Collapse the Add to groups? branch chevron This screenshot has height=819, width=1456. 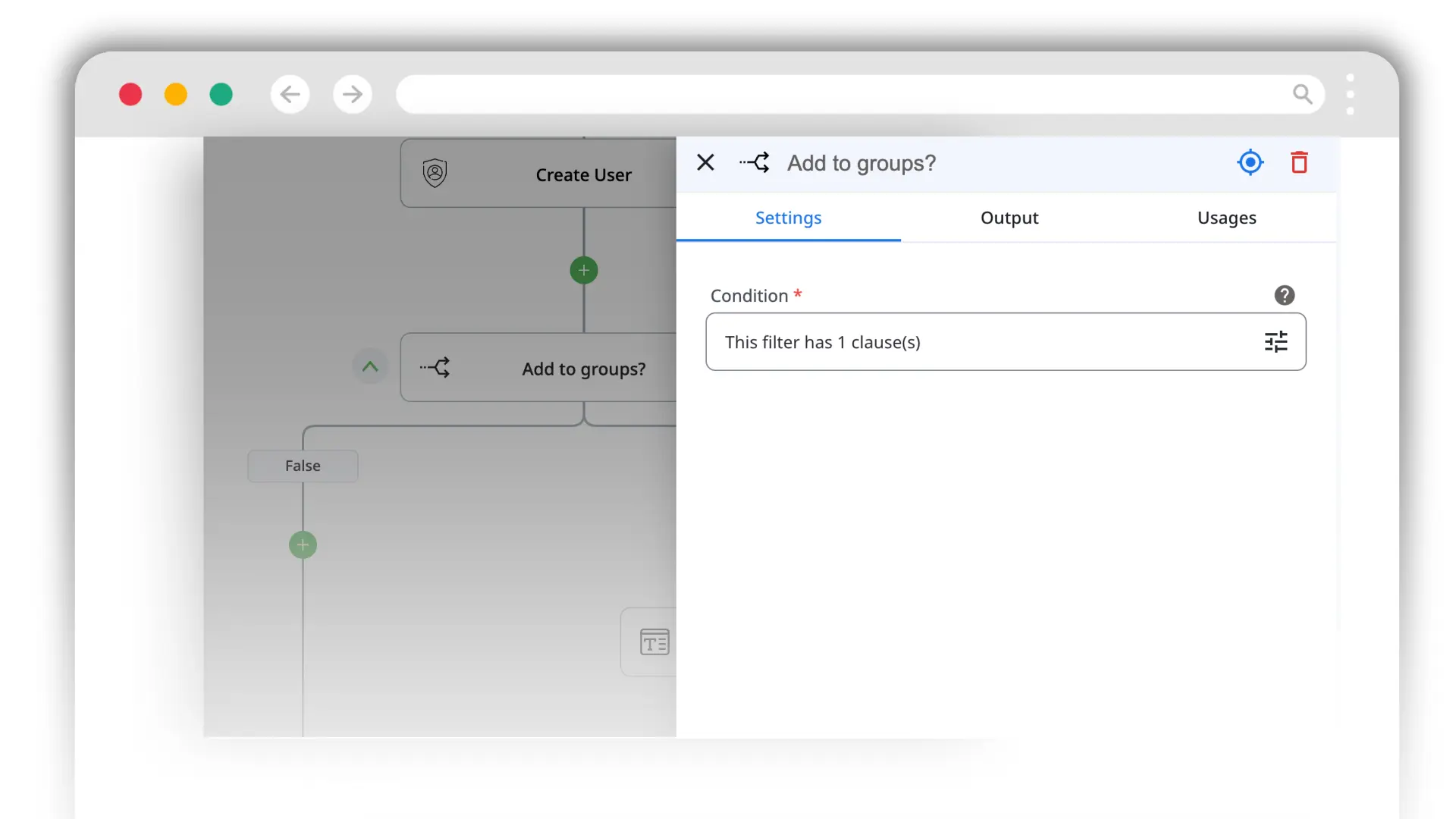tap(370, 367)
